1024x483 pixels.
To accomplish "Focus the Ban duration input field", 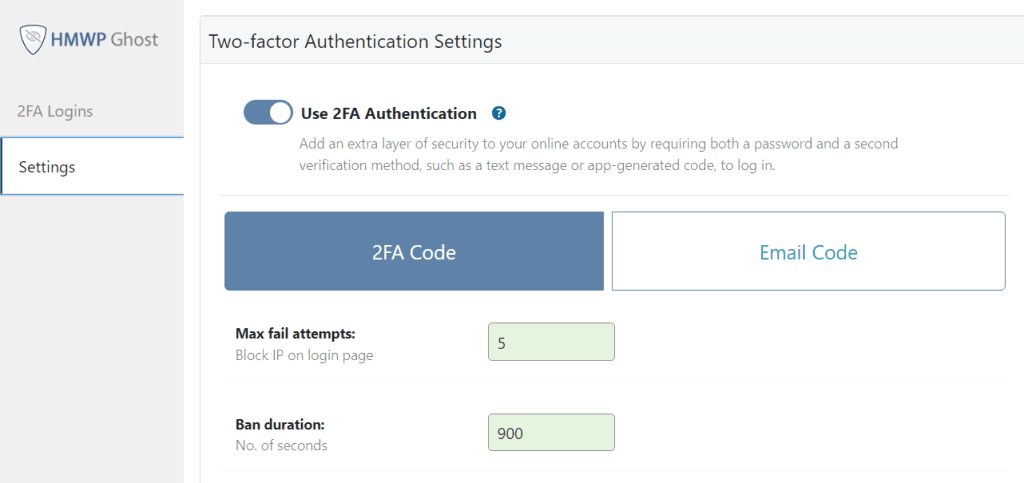I will 551,432.
